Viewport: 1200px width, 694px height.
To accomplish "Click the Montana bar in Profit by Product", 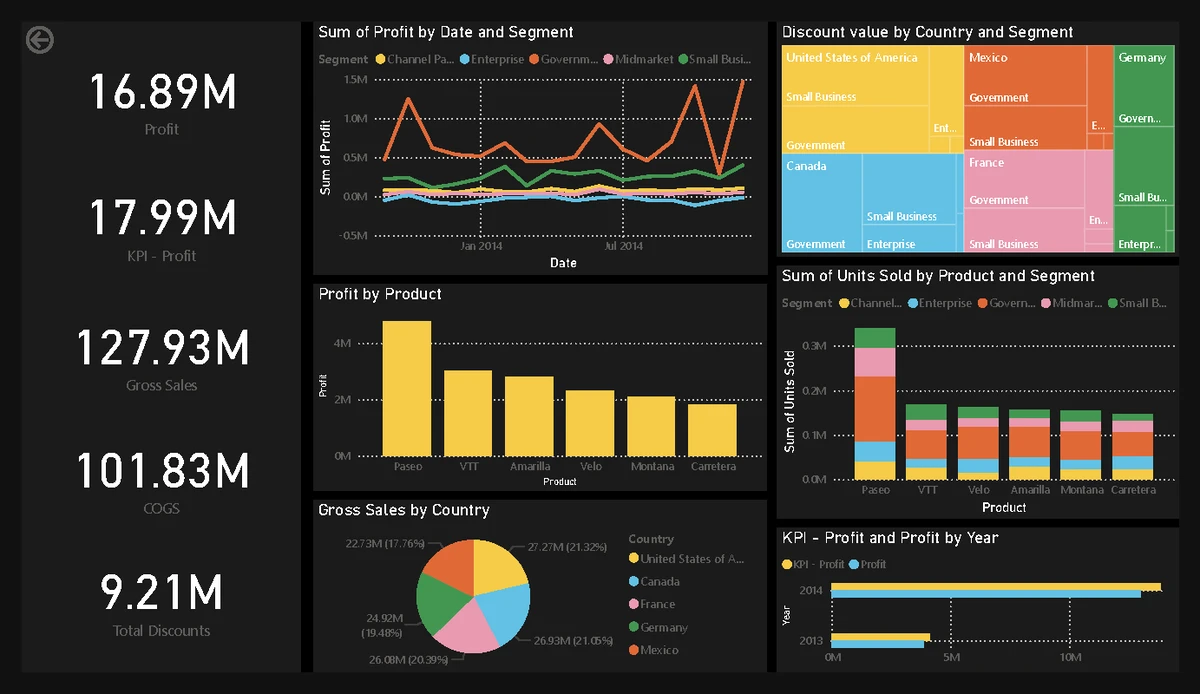I will pos(651,426).
